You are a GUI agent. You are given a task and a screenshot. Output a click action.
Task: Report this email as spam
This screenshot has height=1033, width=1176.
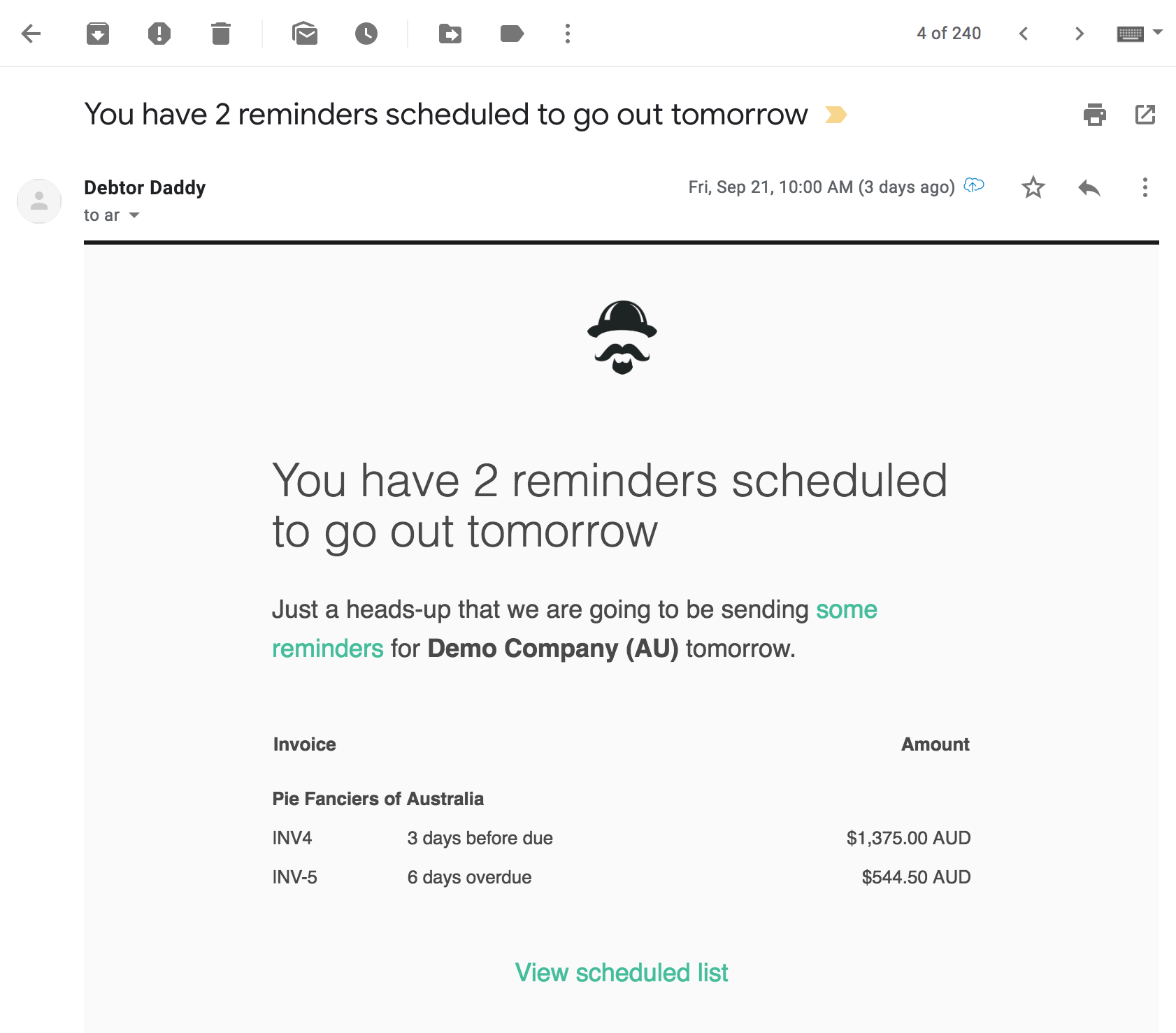pyautogui.click(x=159, y=33)
